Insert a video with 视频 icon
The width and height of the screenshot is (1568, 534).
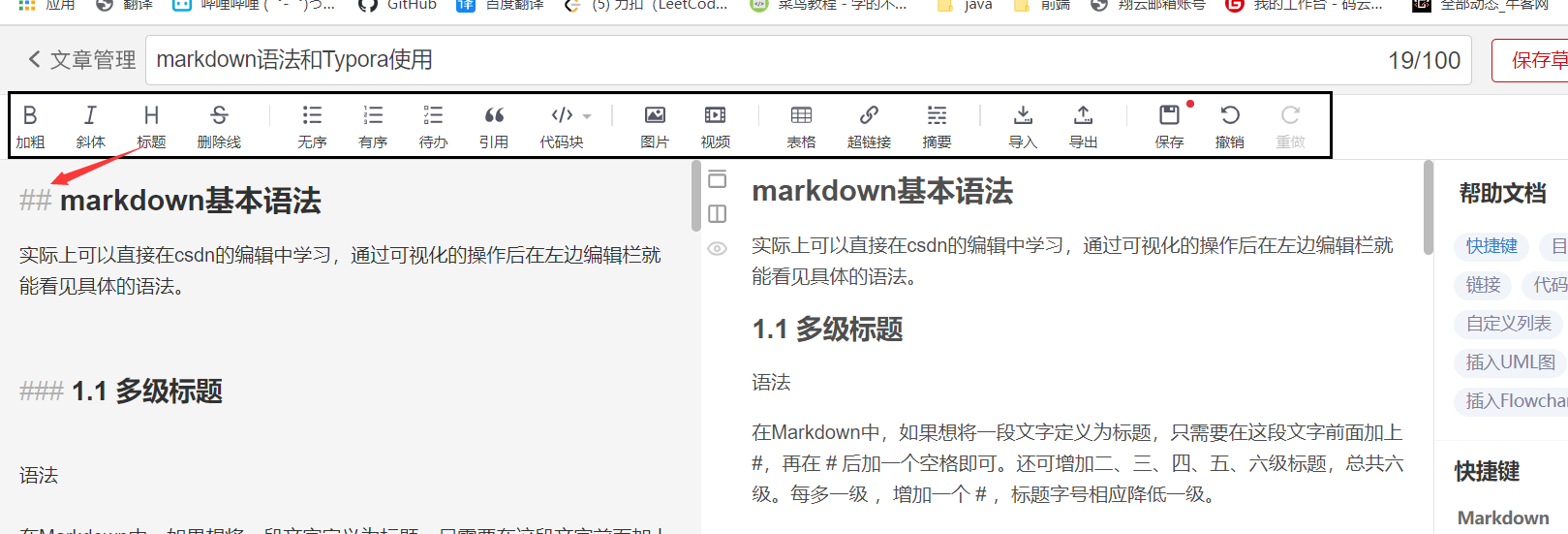715,126
